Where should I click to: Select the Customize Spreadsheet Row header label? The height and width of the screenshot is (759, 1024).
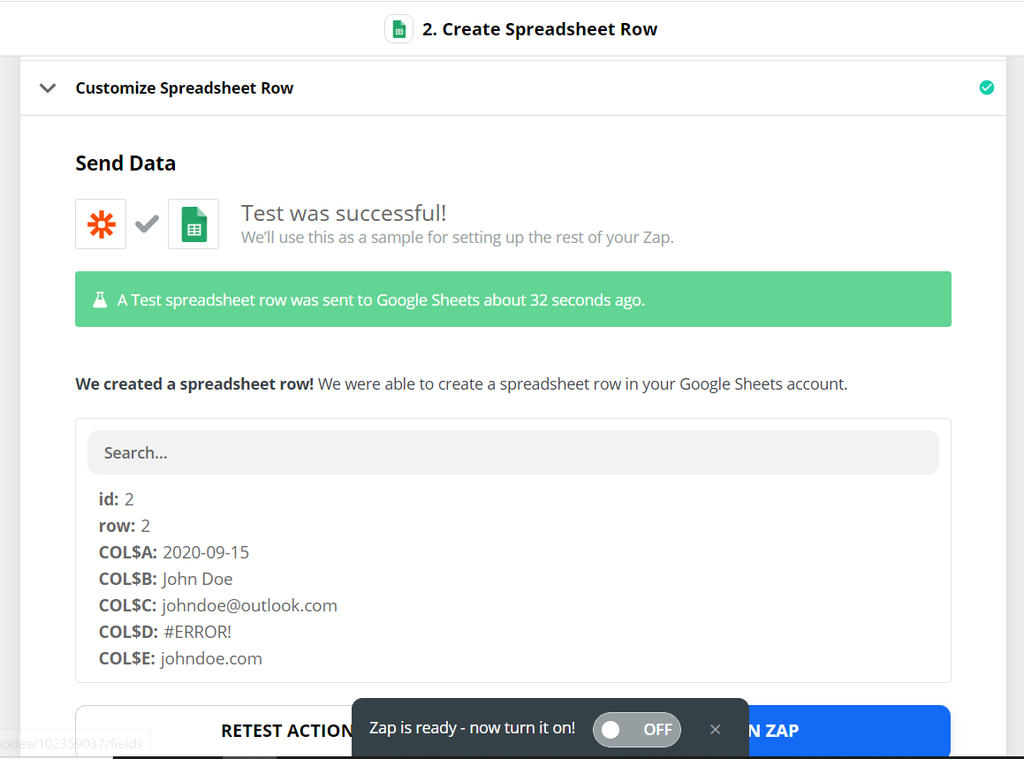pos(184,88)
